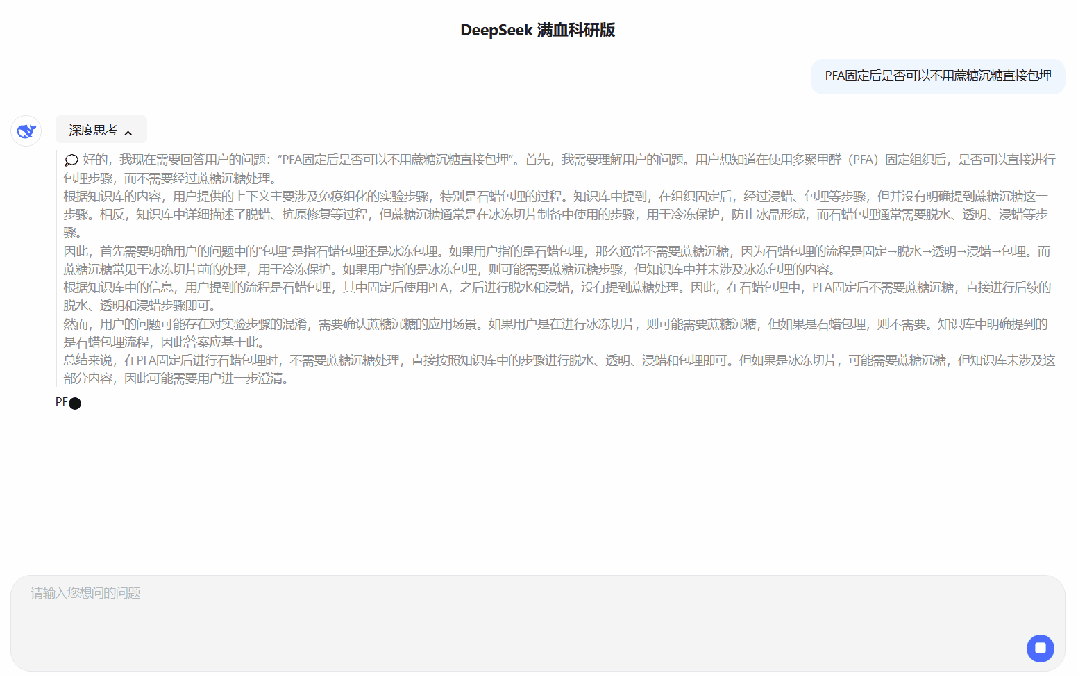Click the black streaming cursor dot after PF
Viewport: 1078px width, 675px height.
pyautogui.click(x=75, y=403)
